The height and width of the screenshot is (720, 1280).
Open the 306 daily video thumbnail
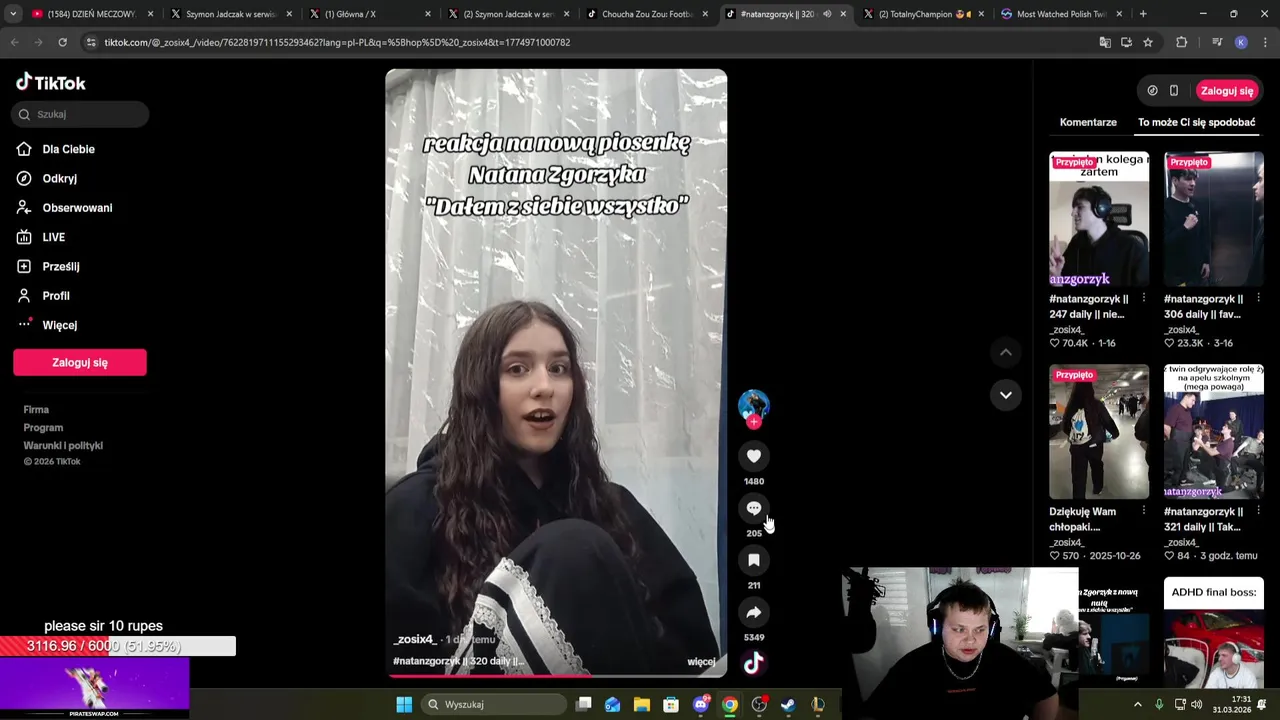coord(1214,219)
